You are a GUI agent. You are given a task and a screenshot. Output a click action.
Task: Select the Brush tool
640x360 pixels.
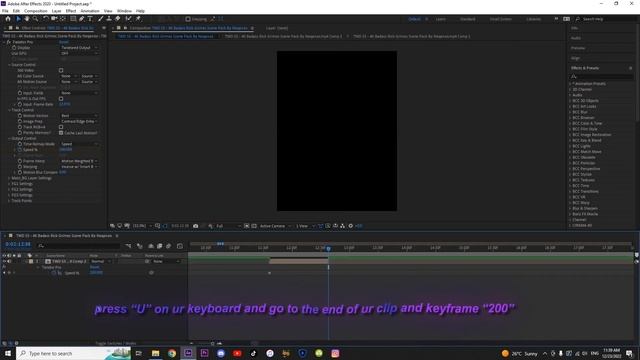pos(100,19)
